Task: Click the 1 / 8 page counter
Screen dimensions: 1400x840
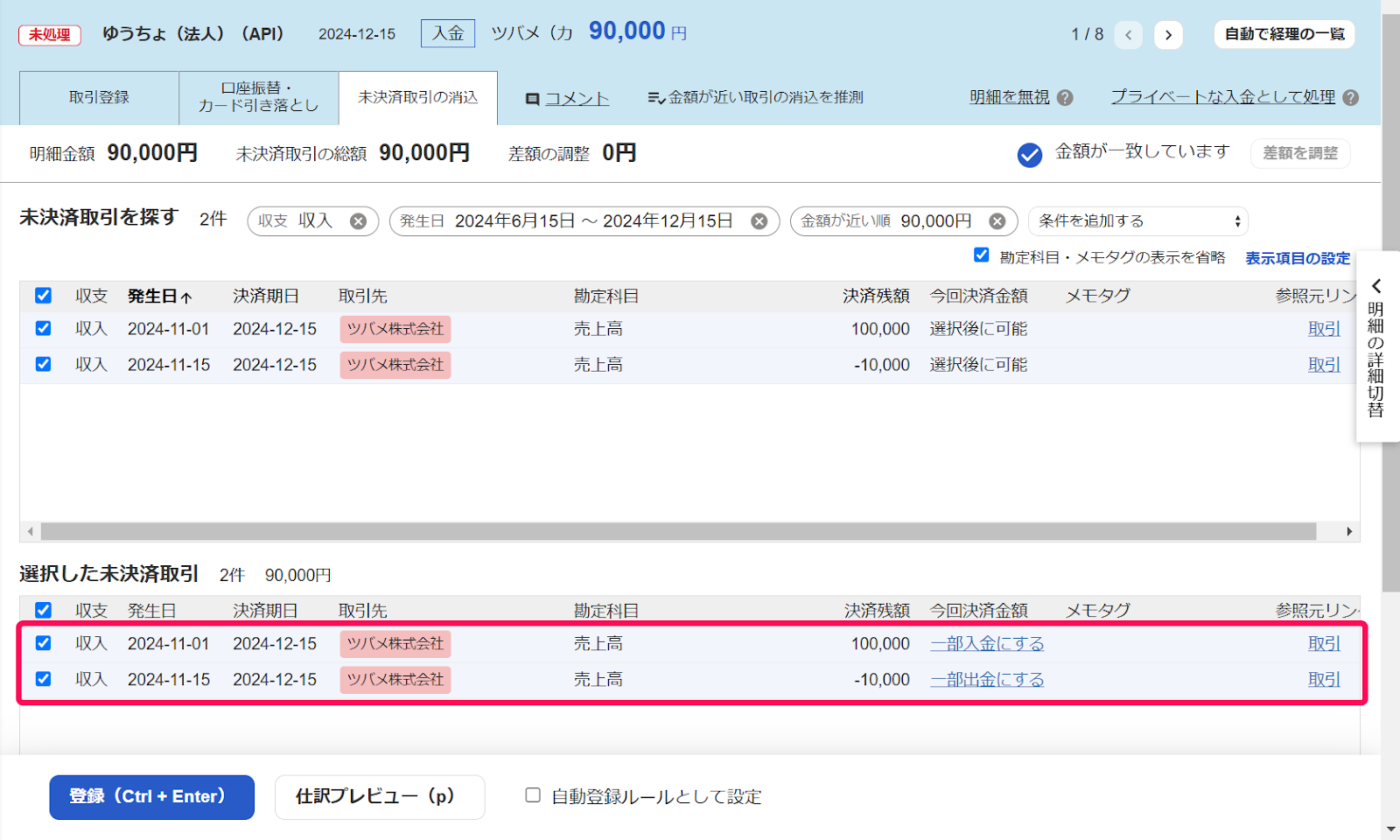Action: [1087, 35]
